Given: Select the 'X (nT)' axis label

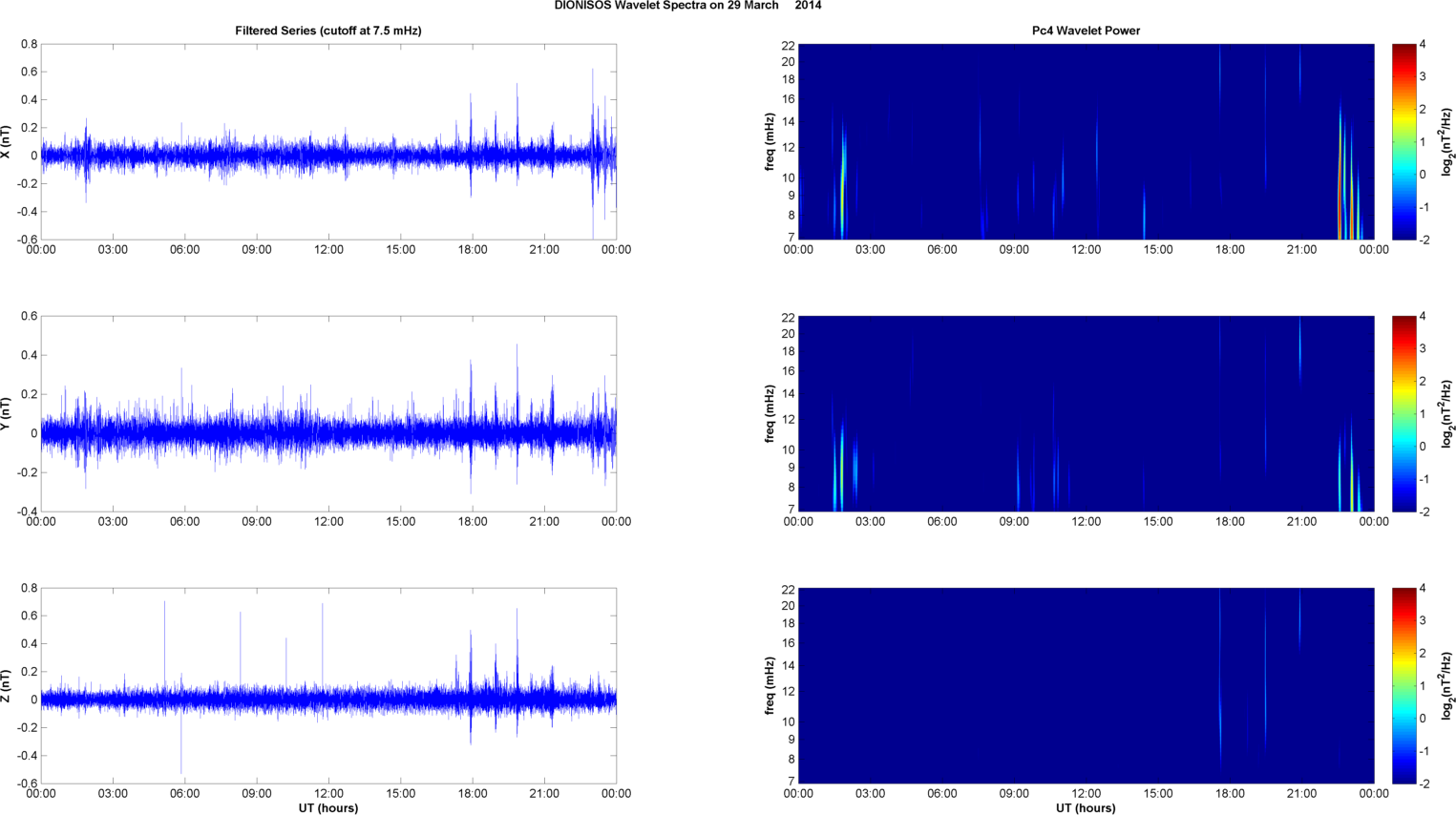Looking at the screenshot, I should pos(6,141).
